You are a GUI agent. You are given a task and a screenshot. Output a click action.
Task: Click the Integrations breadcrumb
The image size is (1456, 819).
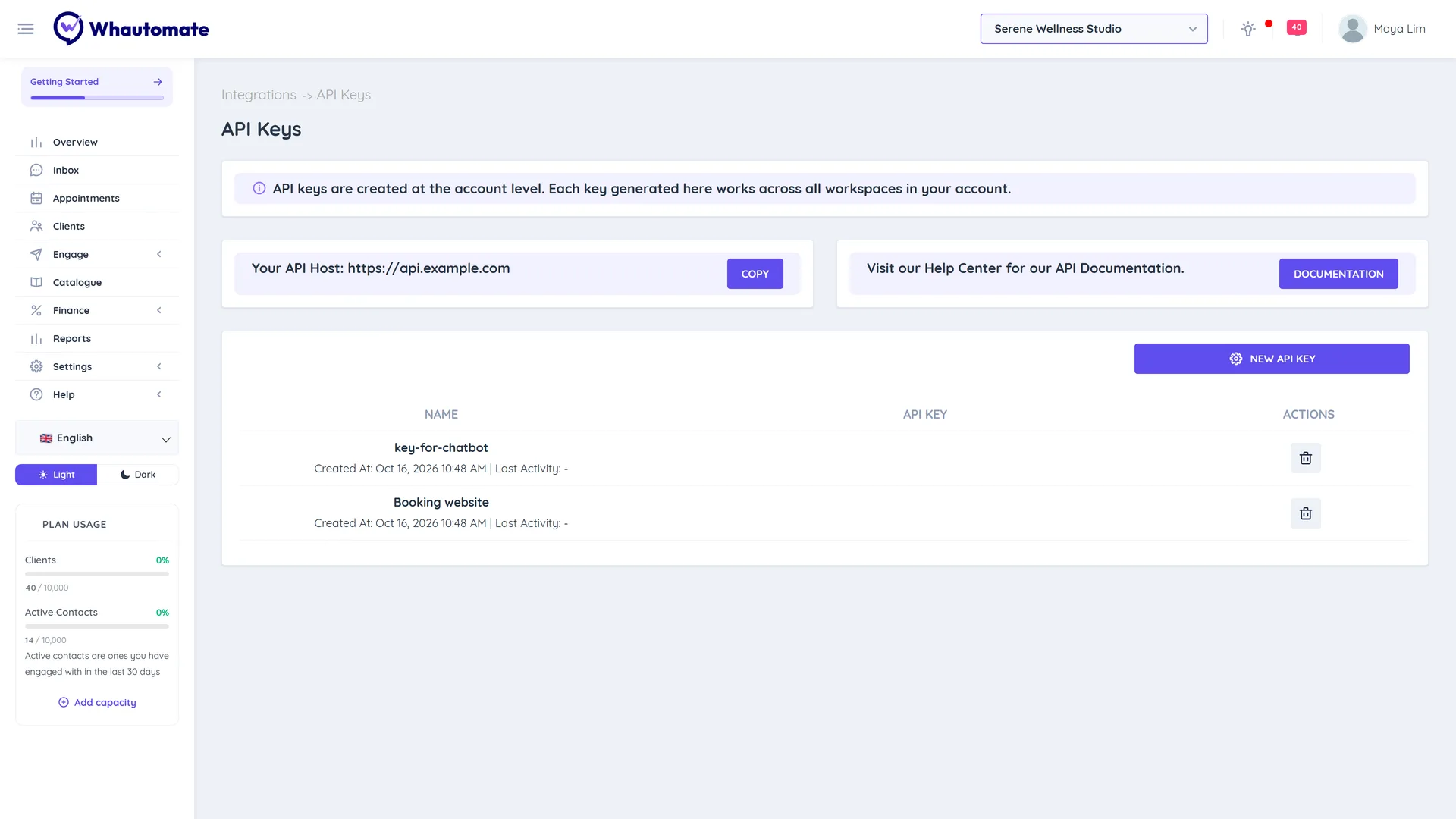click(x=259, y=95)
